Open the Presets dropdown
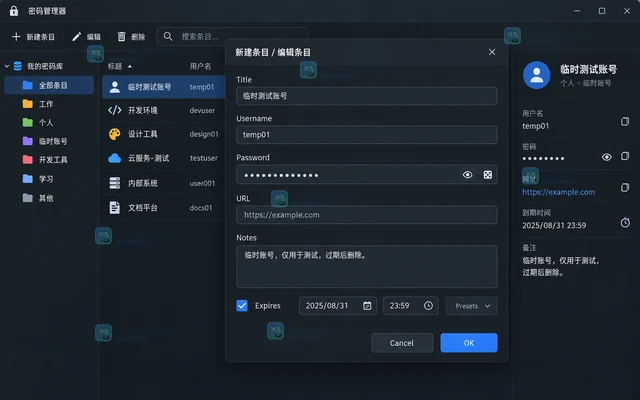640x400 pixels. [x=471, y=306]
